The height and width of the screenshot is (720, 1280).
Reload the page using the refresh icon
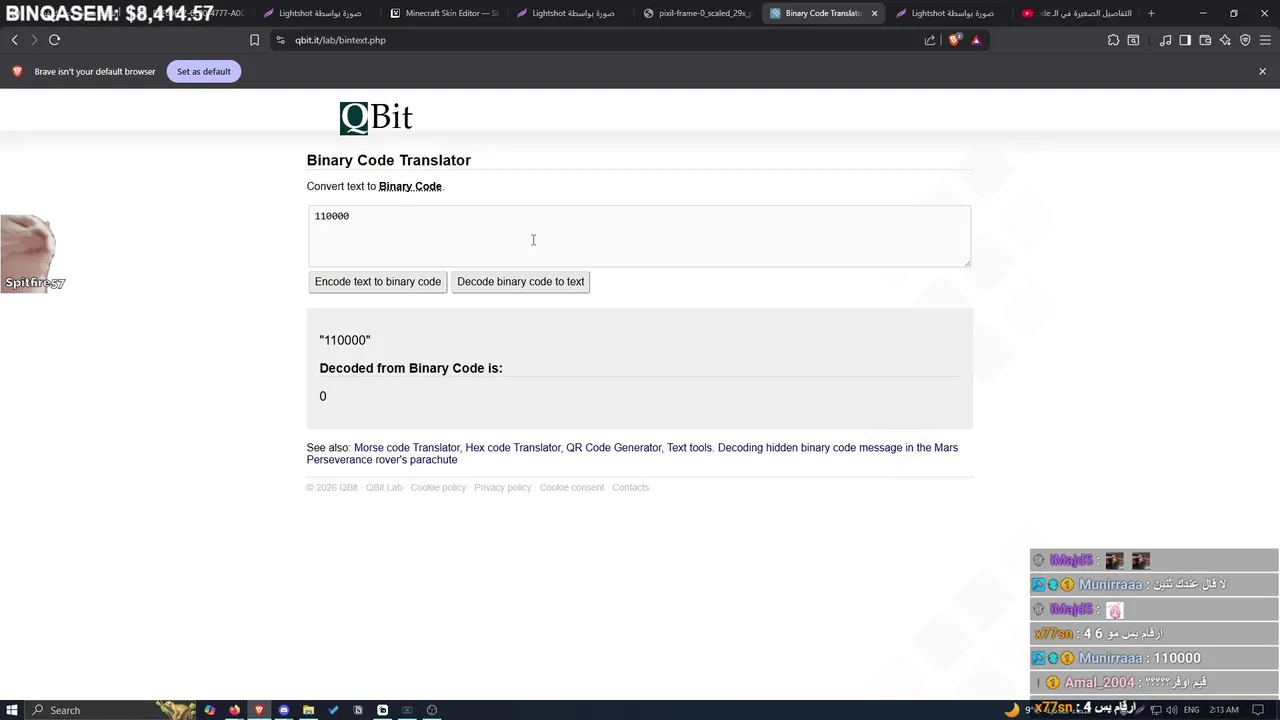(x=54, y=40)
